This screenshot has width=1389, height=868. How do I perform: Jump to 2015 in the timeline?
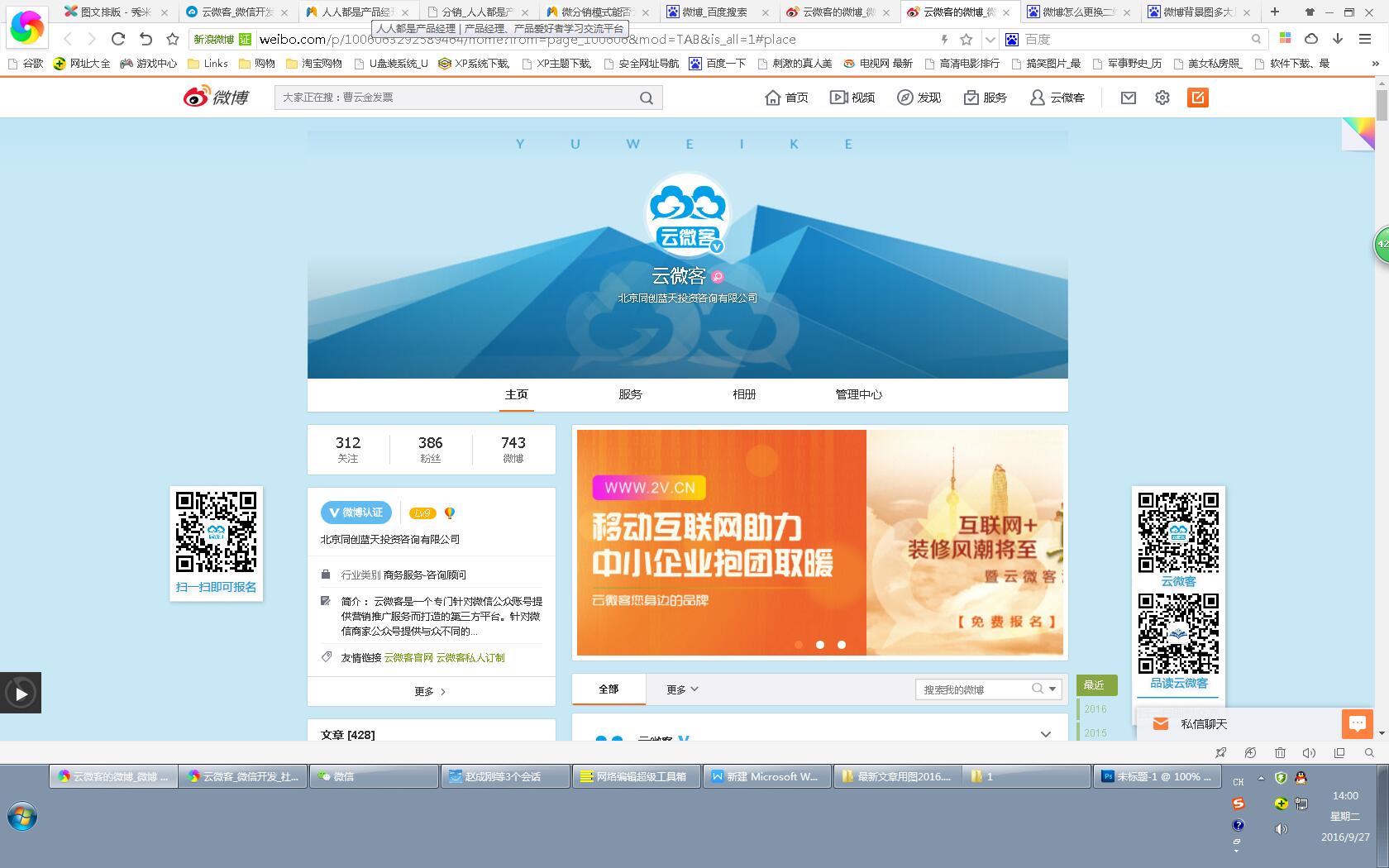click(1095, 732)
